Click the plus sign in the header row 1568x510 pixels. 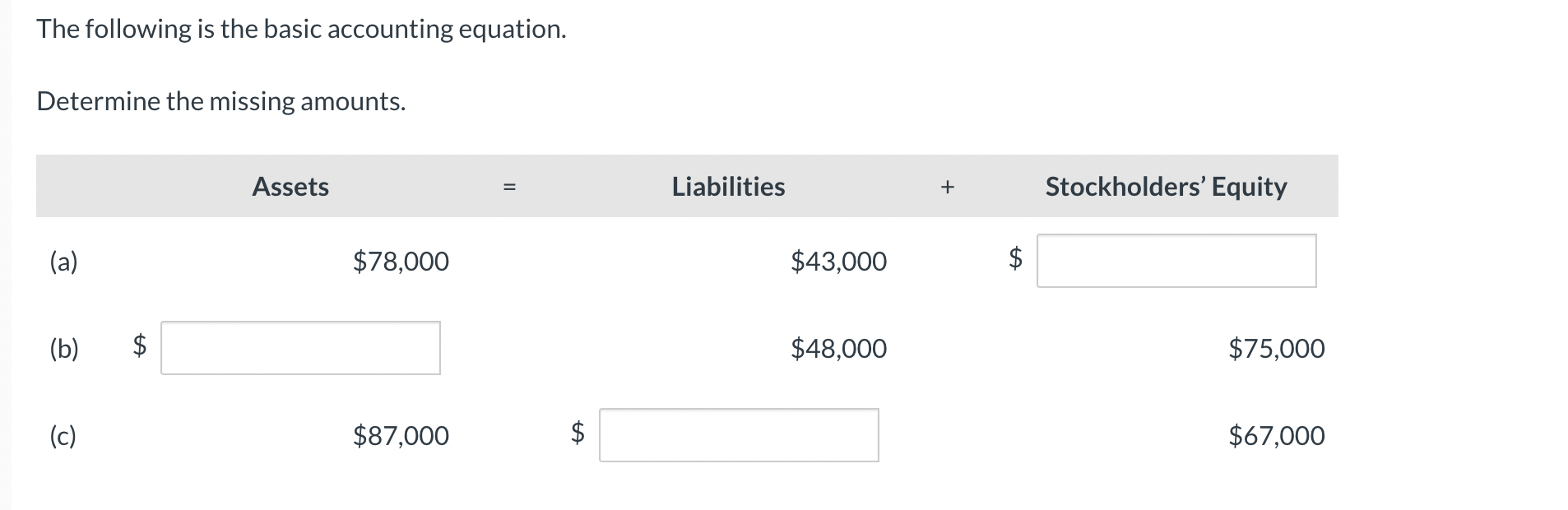click(x=948, y=188)
